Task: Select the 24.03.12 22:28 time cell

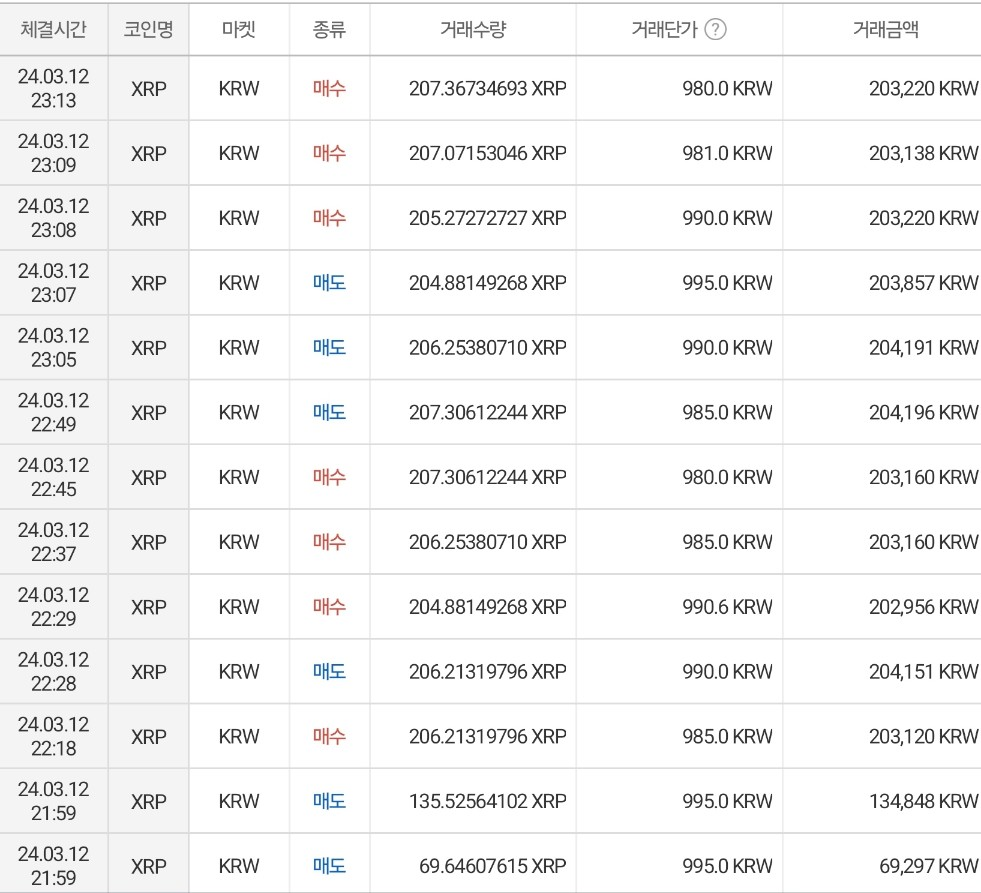Action: [54, 671]
